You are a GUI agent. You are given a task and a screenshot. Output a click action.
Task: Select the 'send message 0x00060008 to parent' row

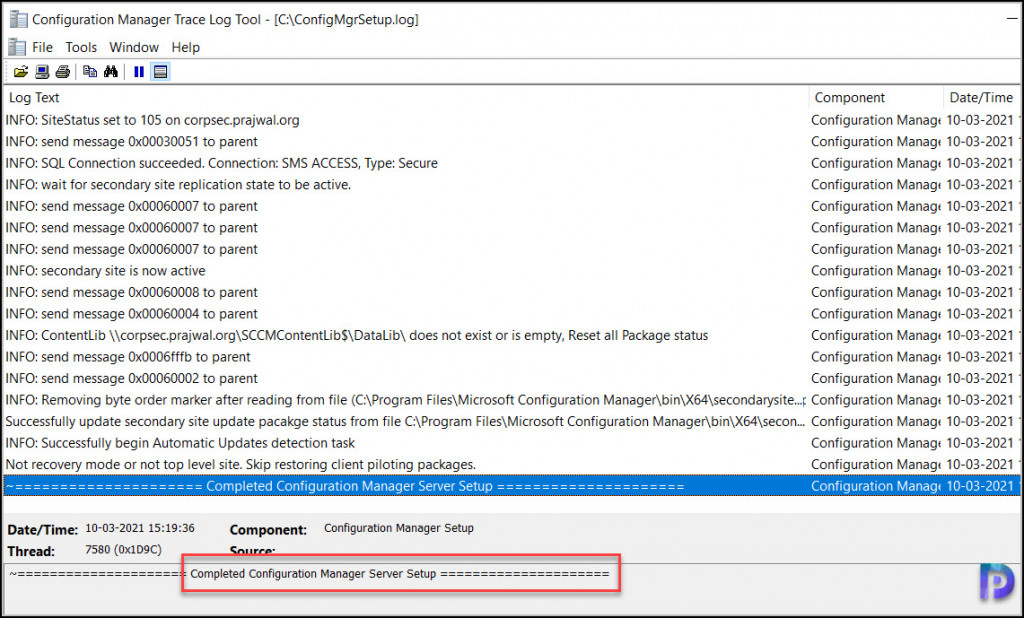pos(511,292)
